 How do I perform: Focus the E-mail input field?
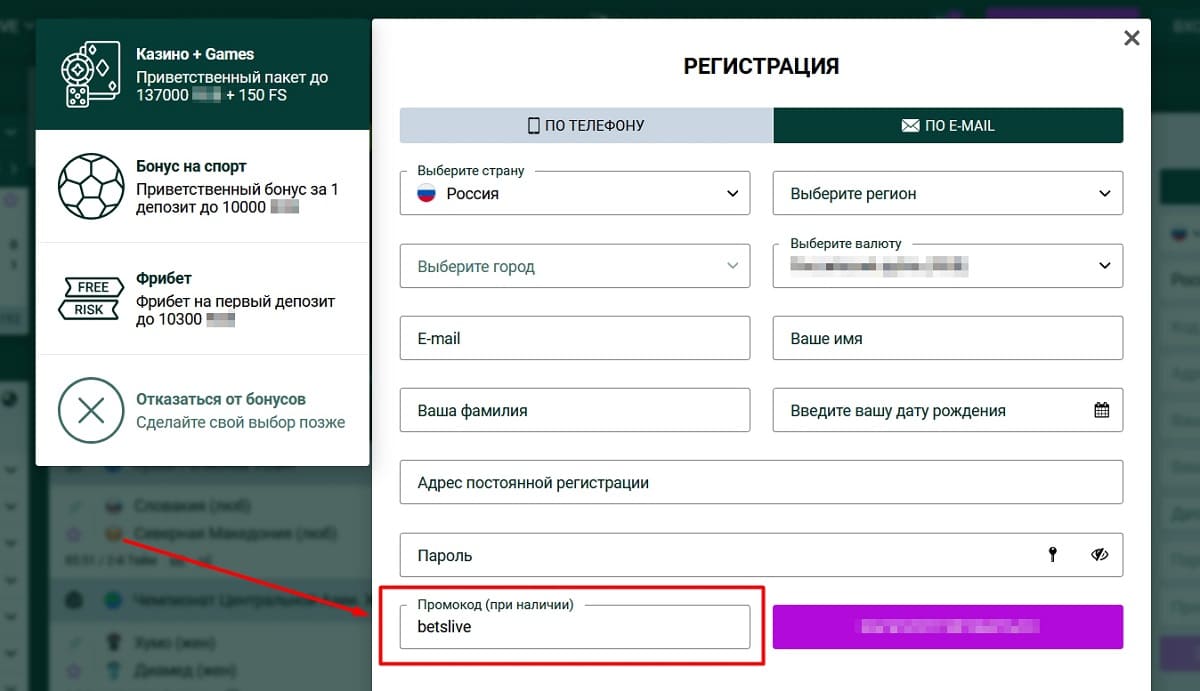(575, 338)
